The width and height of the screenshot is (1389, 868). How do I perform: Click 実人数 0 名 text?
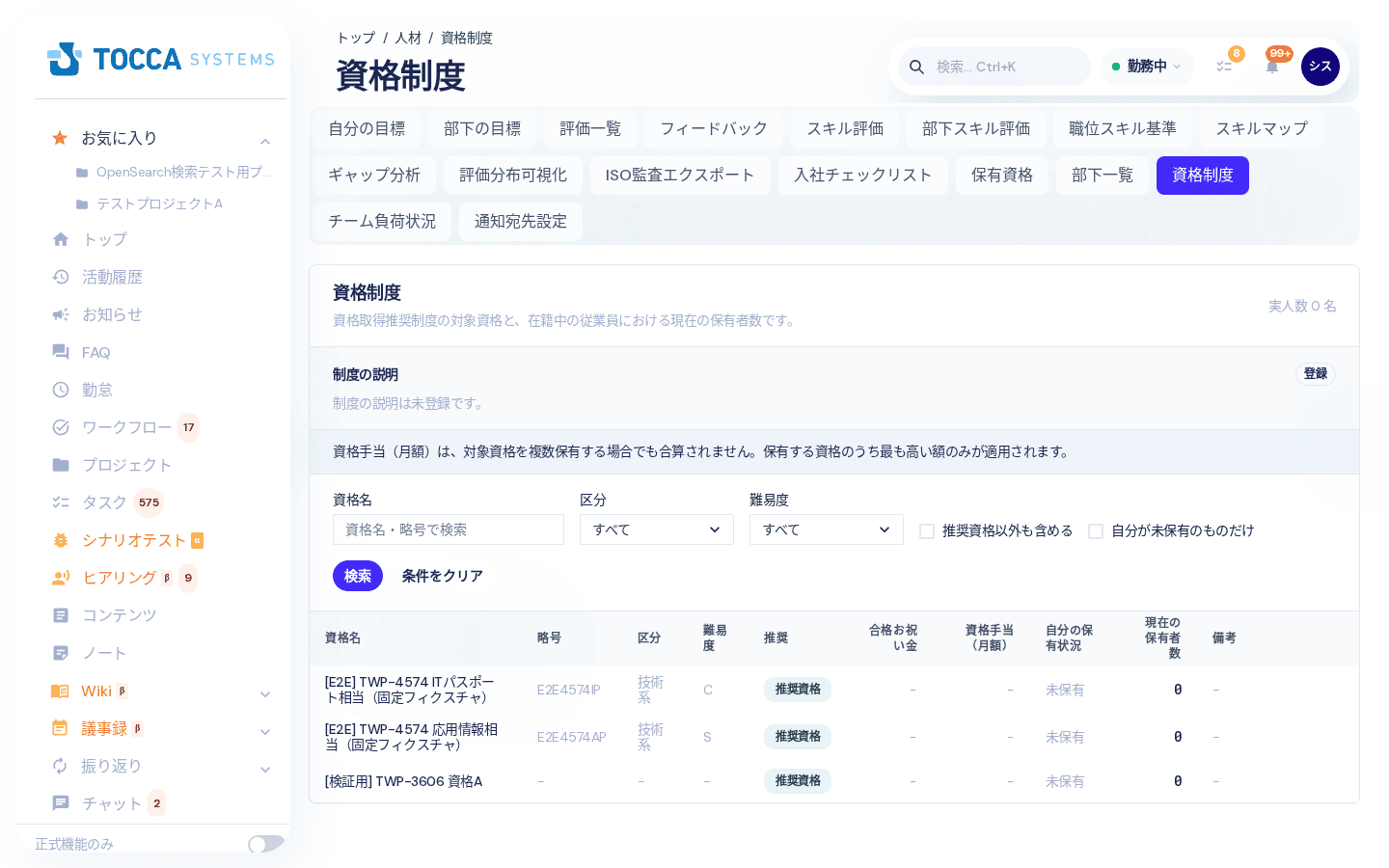tap(1302, 306)
